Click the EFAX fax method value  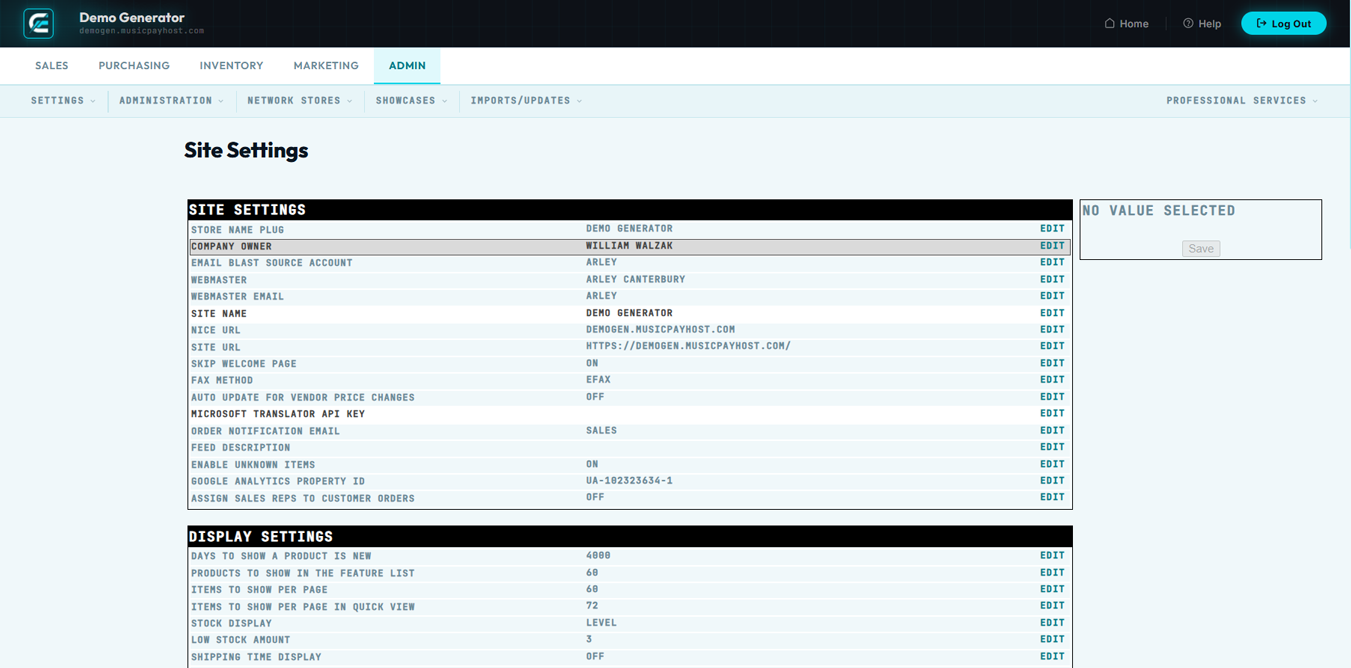598,380
